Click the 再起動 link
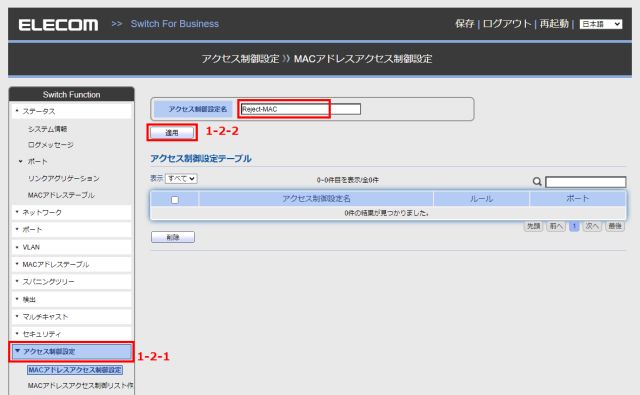Screen dimensions: 640x395 [x=554, y=24]
